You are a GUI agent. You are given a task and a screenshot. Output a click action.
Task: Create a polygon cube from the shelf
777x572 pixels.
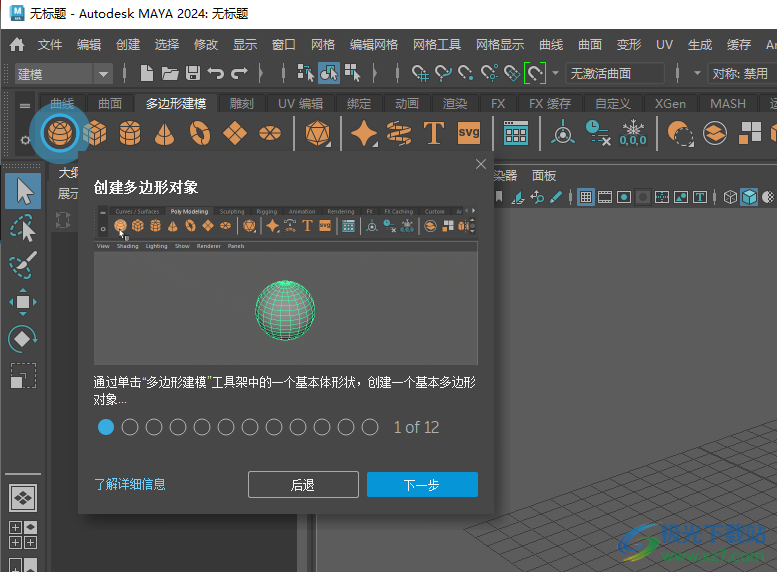coord(95,133)
